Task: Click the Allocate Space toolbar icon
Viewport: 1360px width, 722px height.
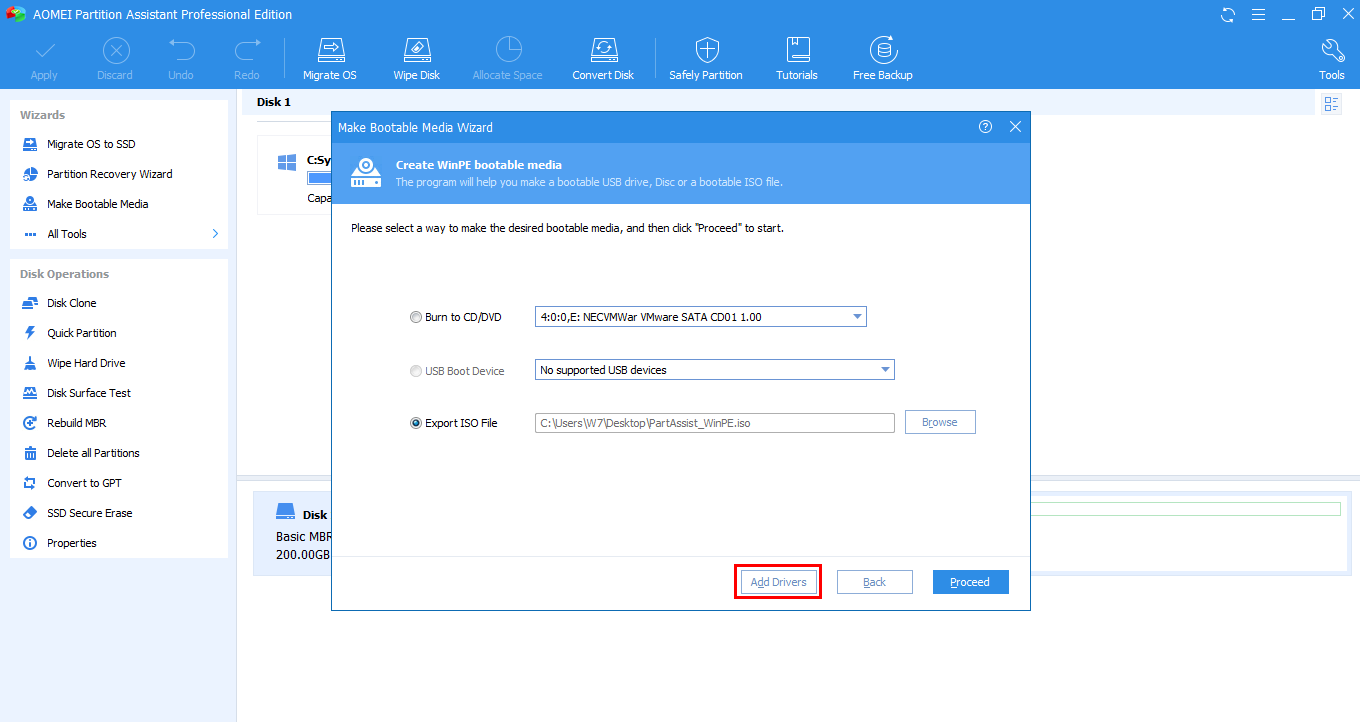Action: [508, 50]
